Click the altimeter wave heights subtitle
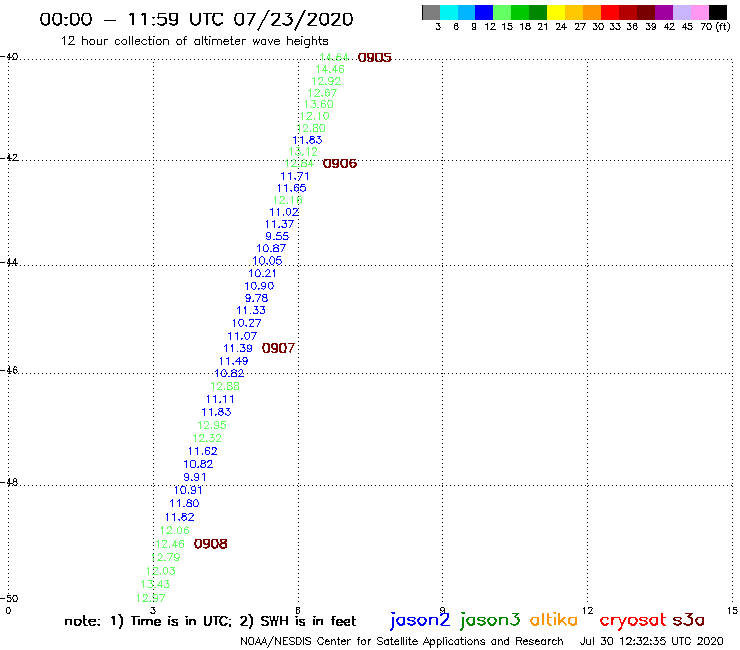The width and height of the screenshot is (740, 650). [194, 41]
